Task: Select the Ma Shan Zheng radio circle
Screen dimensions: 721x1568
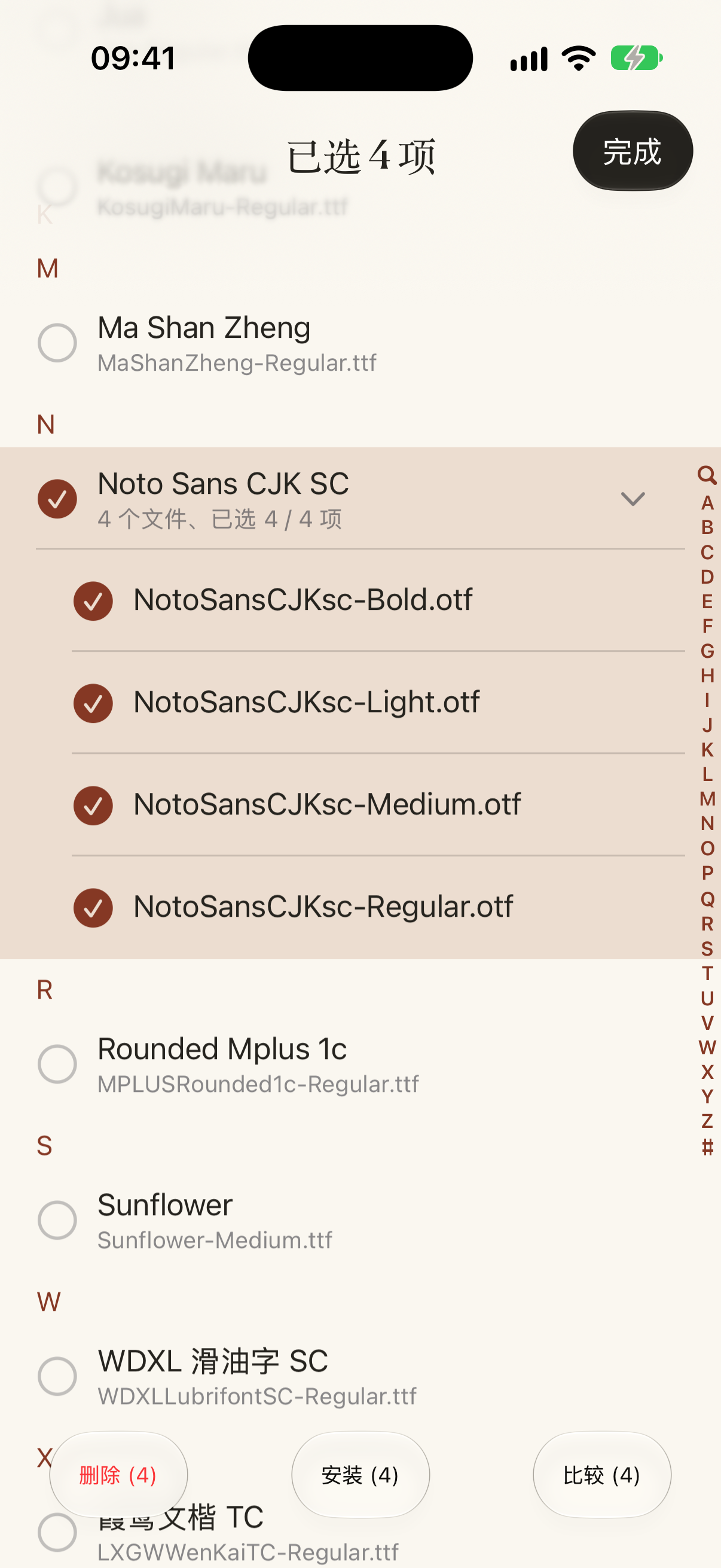Action: click(x=57, y=343)
